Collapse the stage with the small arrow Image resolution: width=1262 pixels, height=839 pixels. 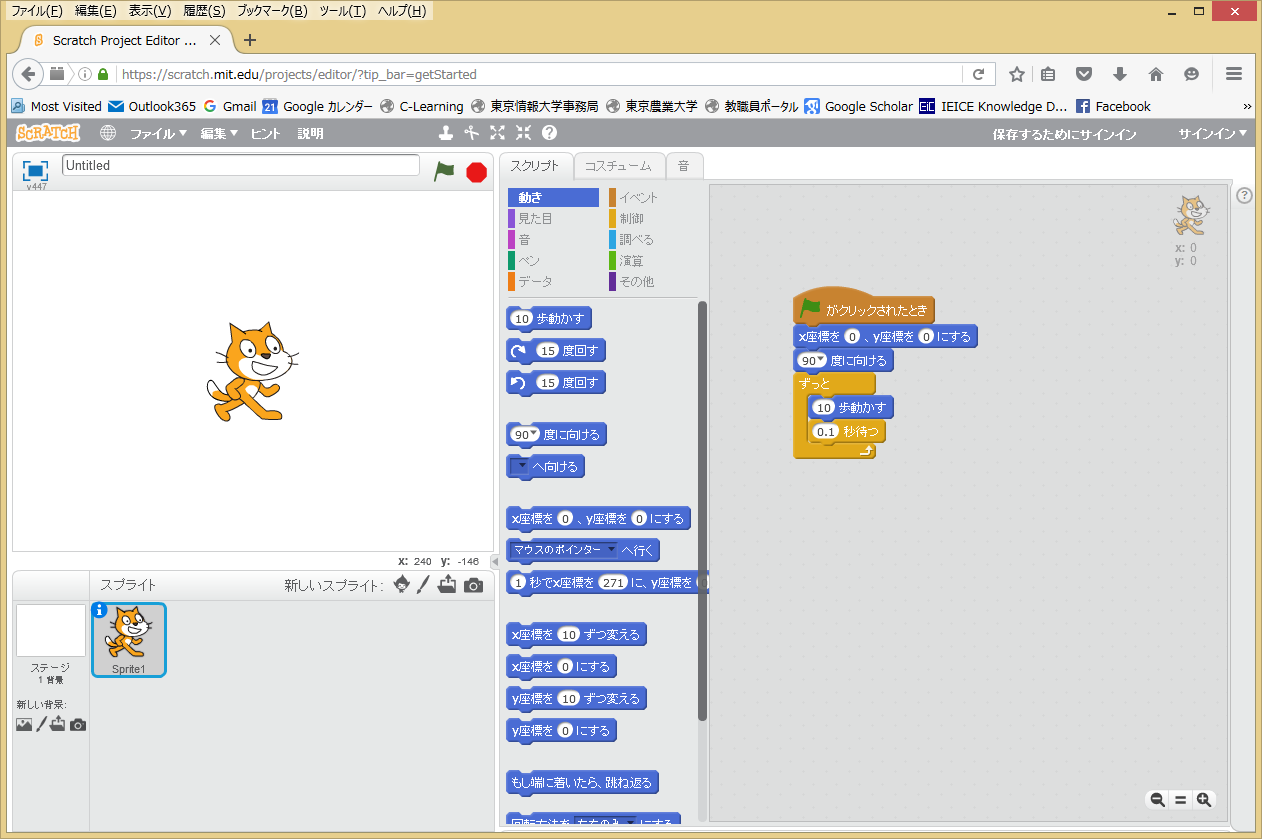pyautogui.click(x=495, y=562)
